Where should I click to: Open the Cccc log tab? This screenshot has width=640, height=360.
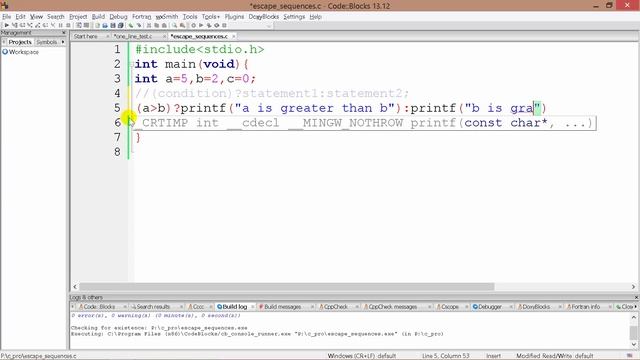point(198,307)
